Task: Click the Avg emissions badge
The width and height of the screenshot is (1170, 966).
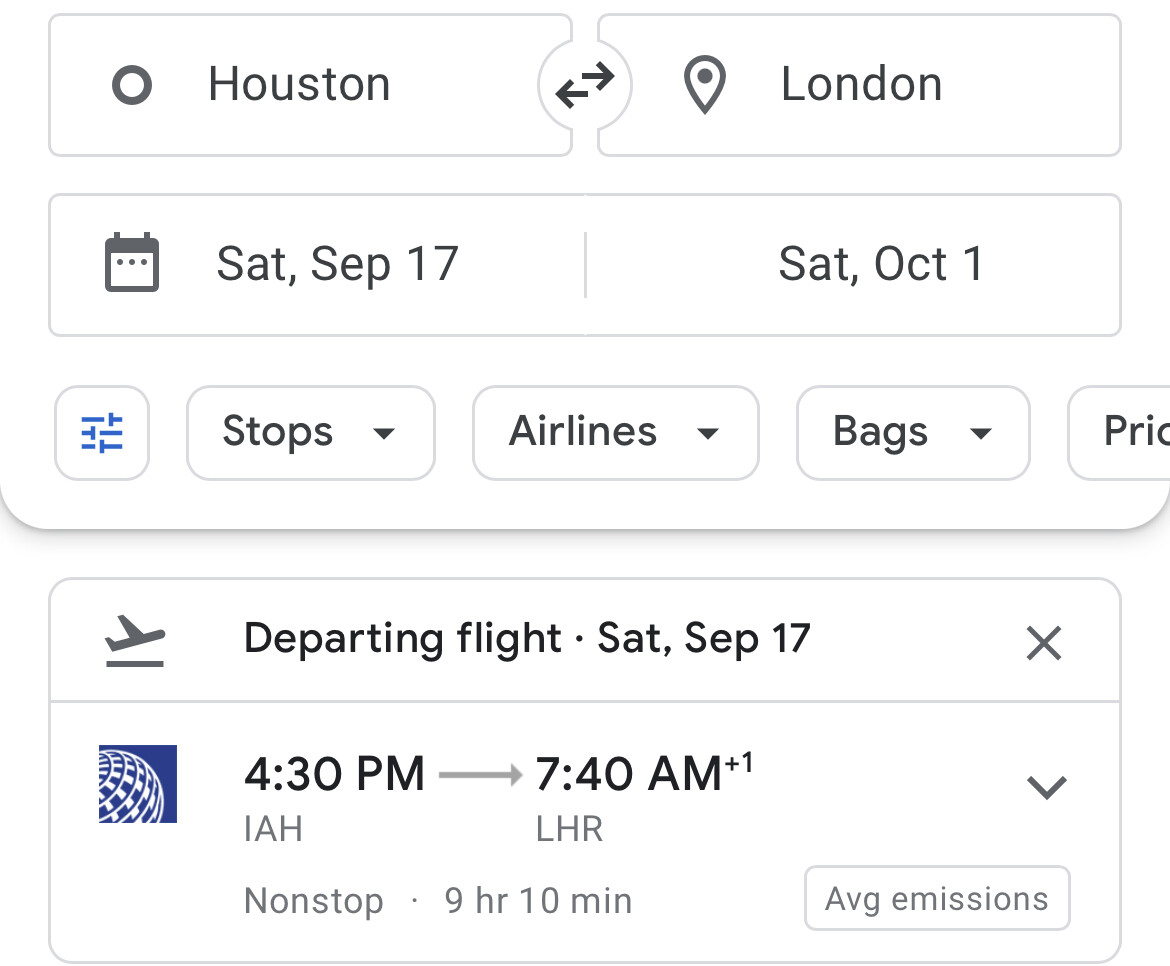Action: [936, 899]
